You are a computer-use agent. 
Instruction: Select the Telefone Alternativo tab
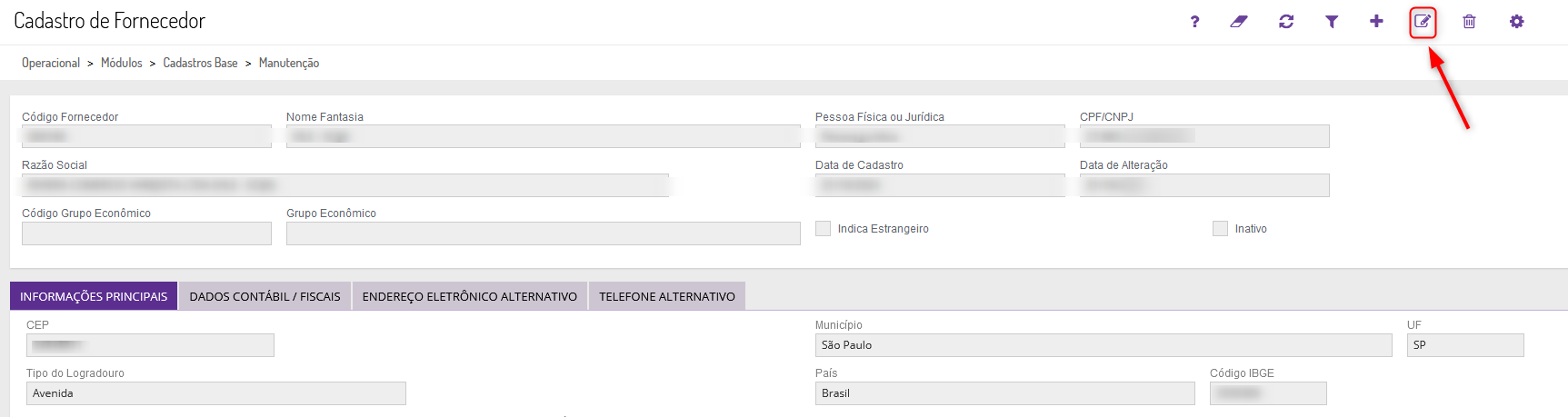[x=667, y=296]
